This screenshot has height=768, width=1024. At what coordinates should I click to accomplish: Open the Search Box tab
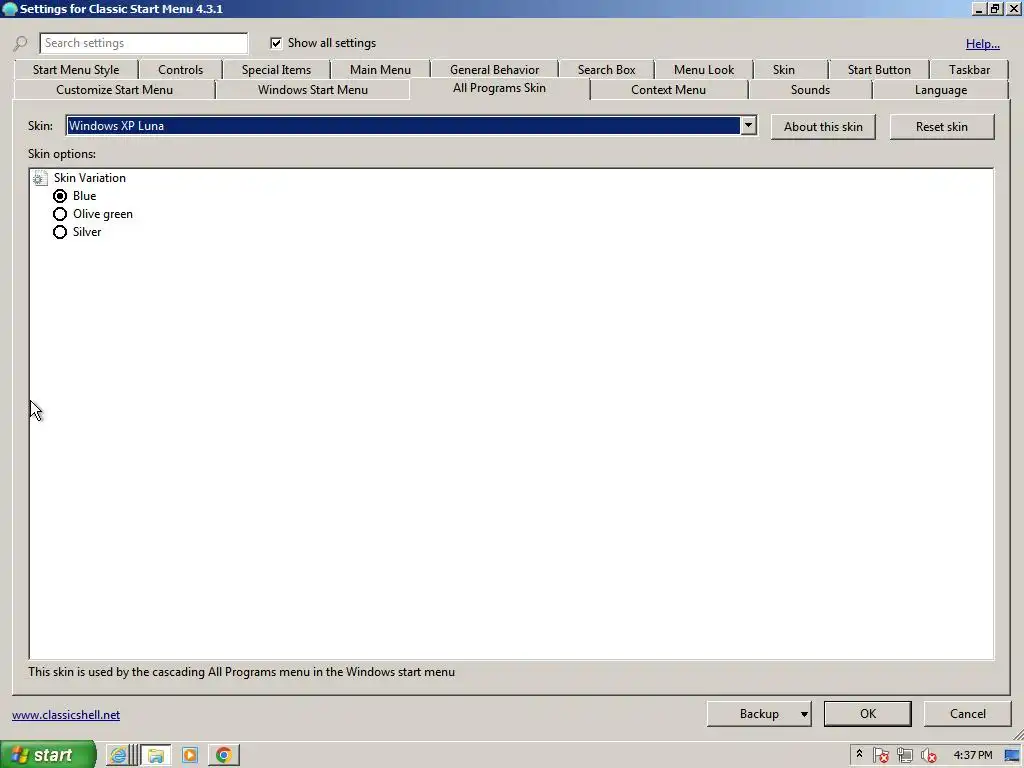(606, 70)
